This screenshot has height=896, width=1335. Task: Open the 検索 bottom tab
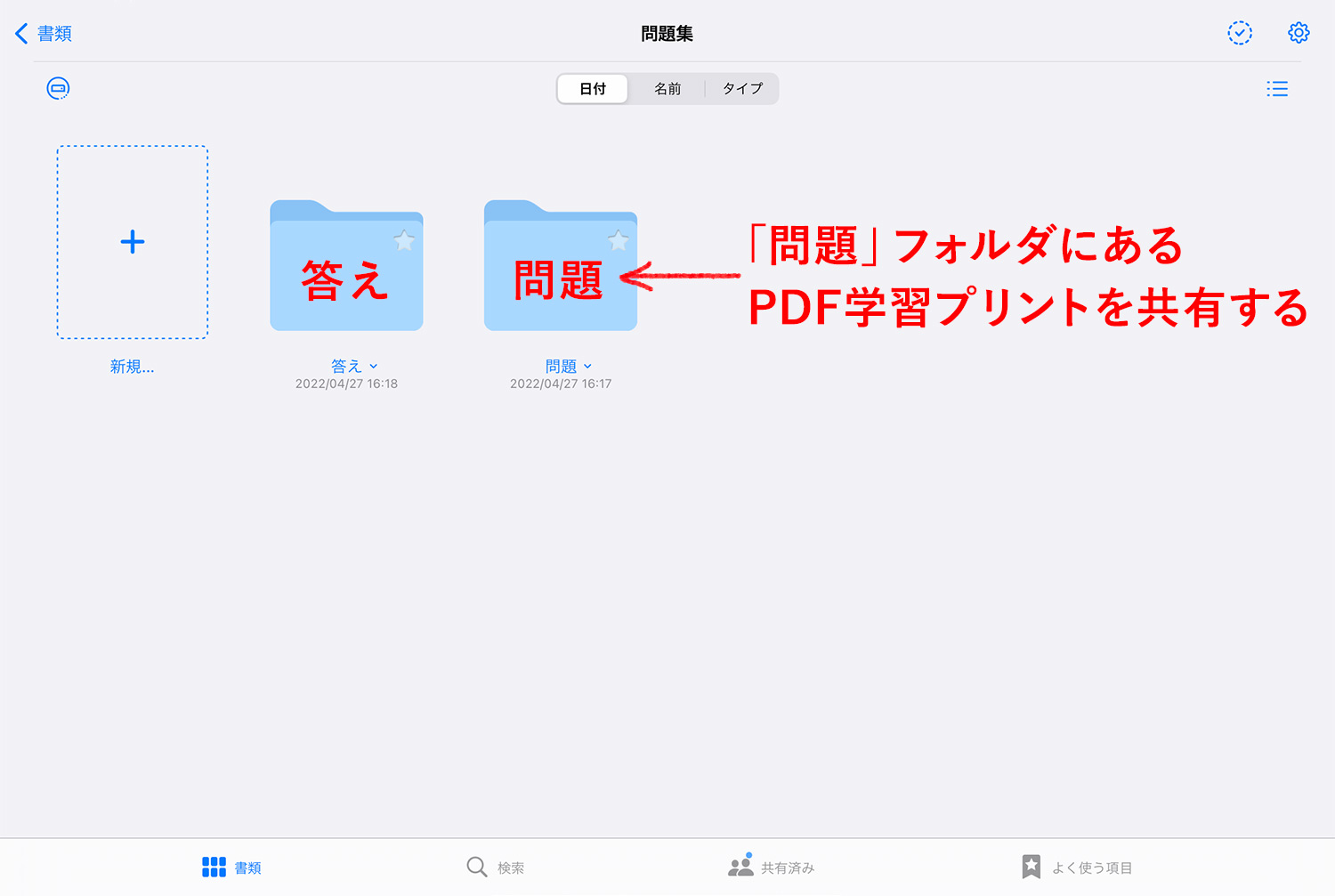tap(496, 868)
